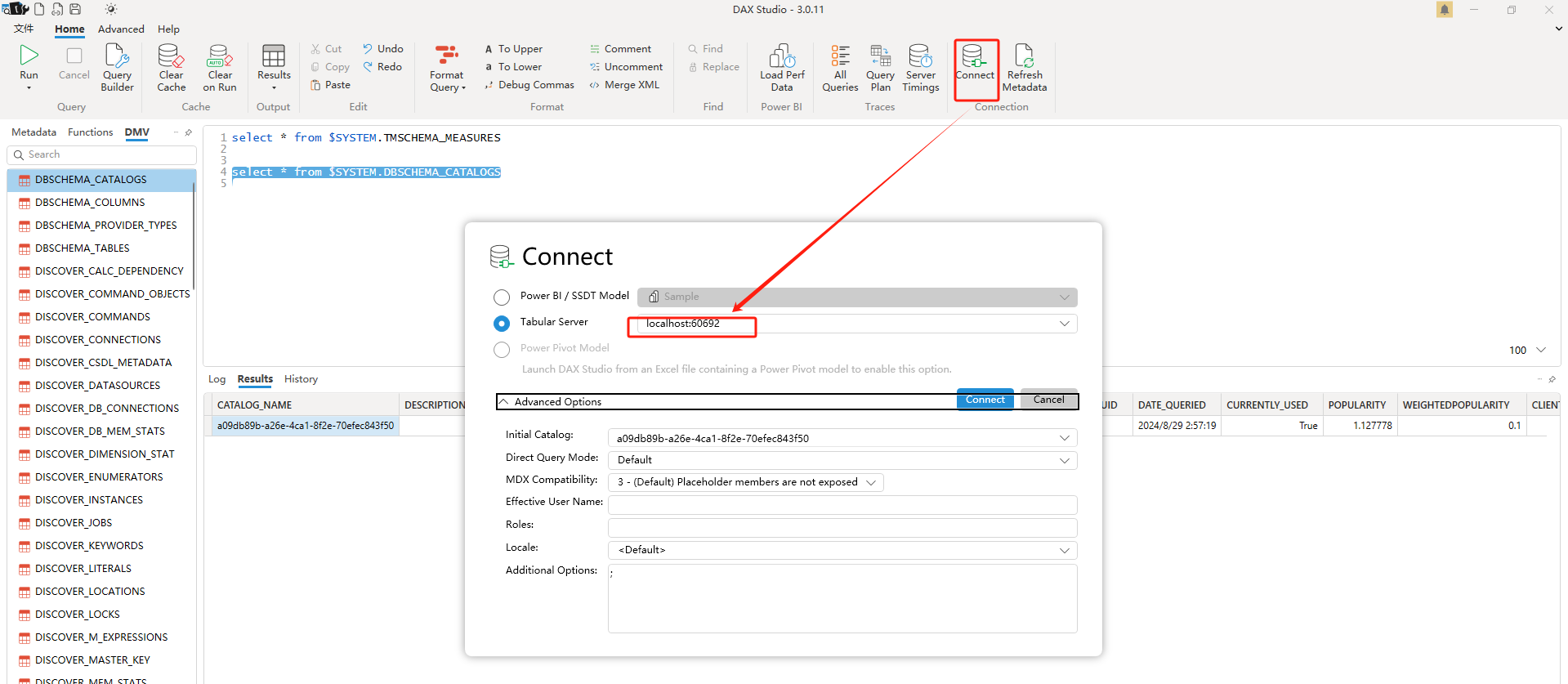Image resolution: width=1568 pixels, height=684 pixels.
Task: Click the DMV Search box
Action: (102, 154)
